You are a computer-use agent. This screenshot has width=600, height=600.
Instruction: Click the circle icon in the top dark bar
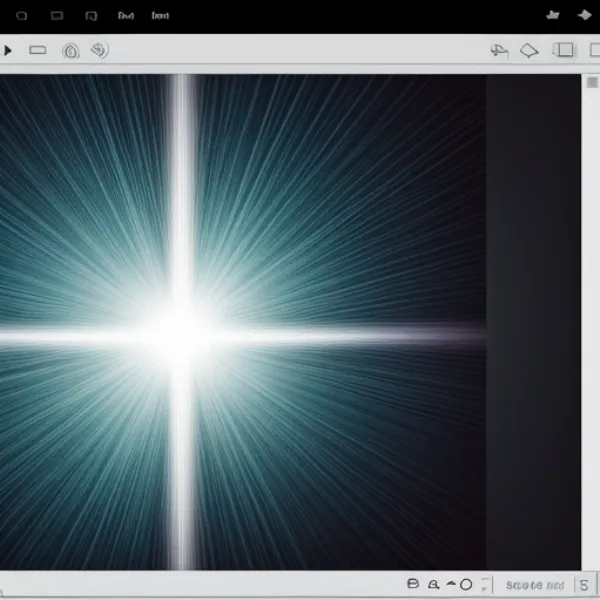21,16
